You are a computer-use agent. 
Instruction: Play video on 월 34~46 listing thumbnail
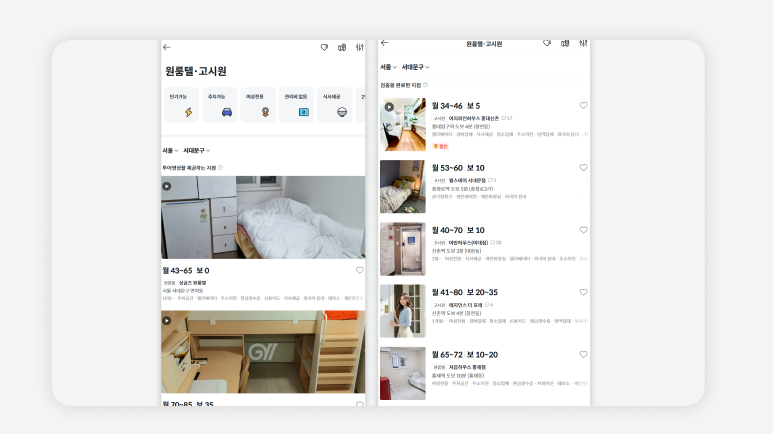[389, 107]
